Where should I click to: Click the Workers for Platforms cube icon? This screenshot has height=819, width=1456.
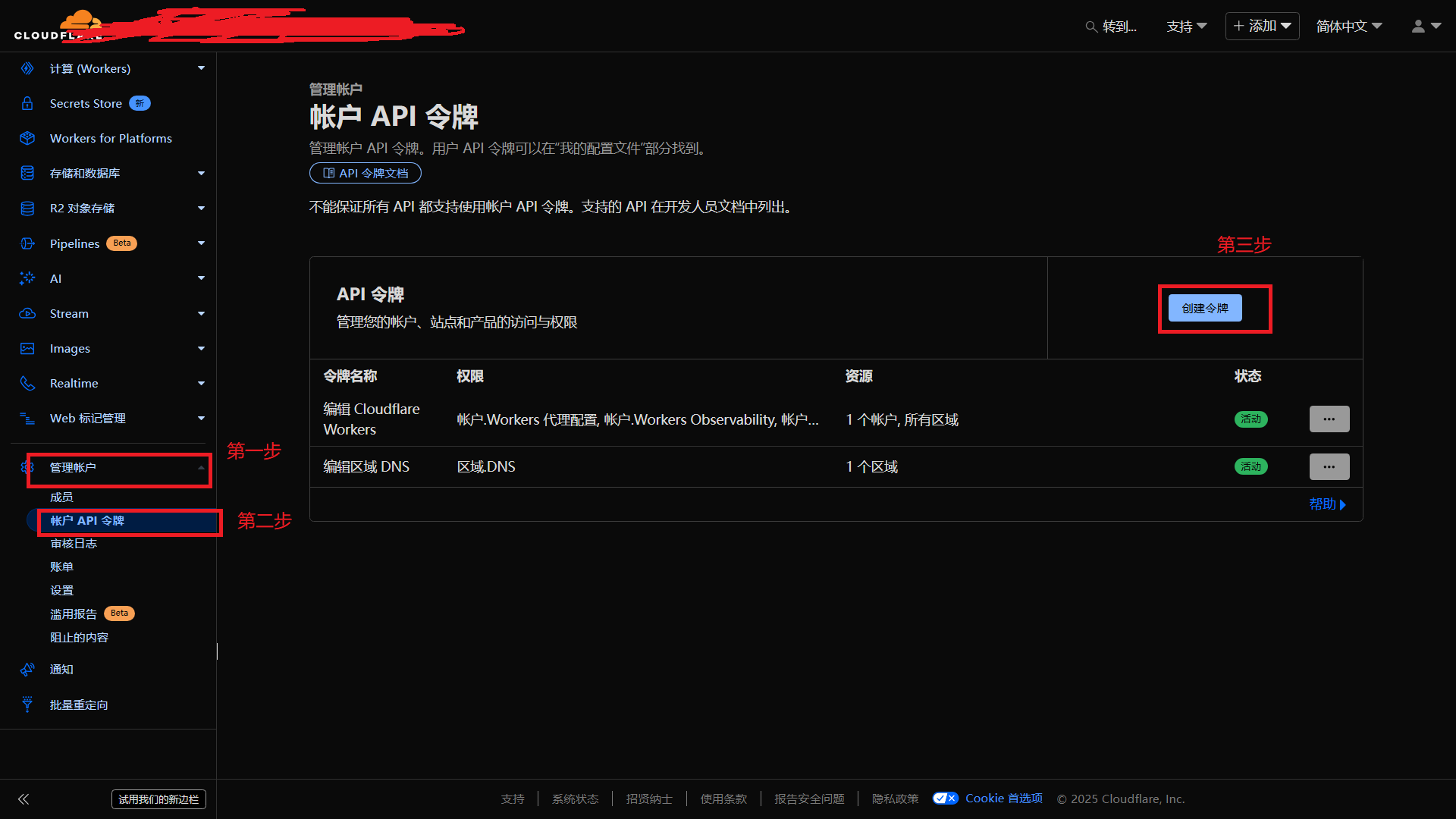coord(27,138)
